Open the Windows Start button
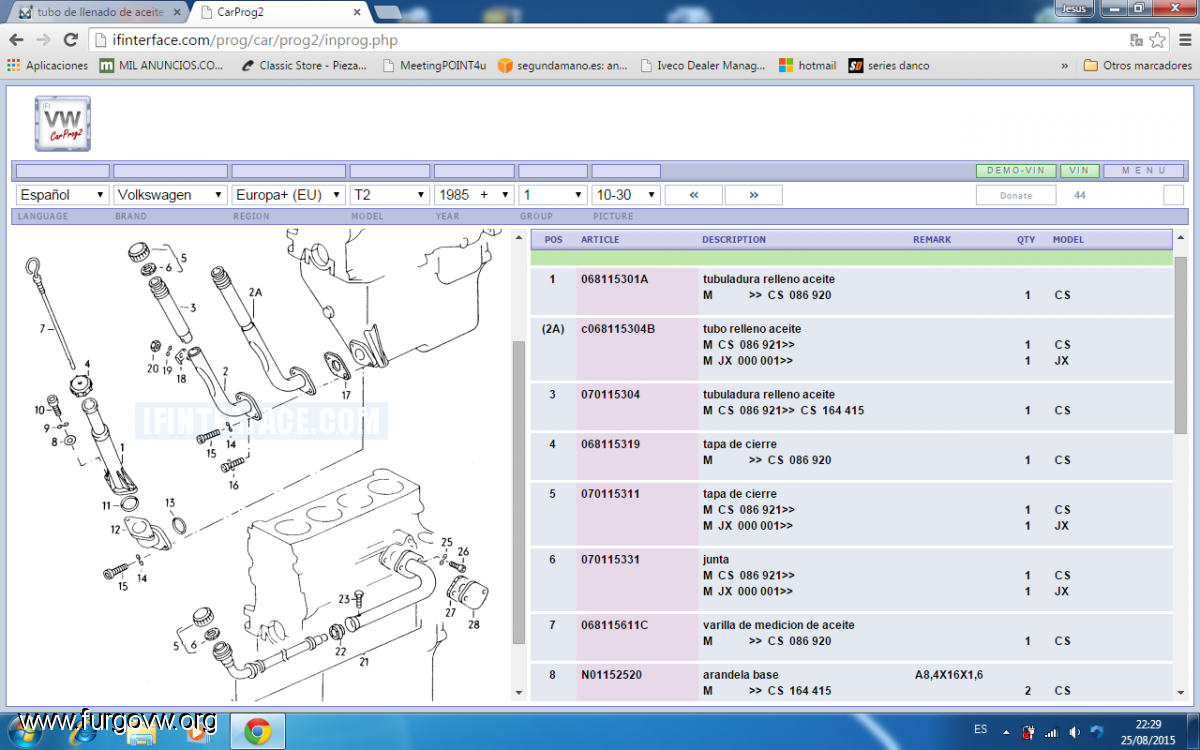The width and height of the screenshot is (1200, 750). (23, 731)
